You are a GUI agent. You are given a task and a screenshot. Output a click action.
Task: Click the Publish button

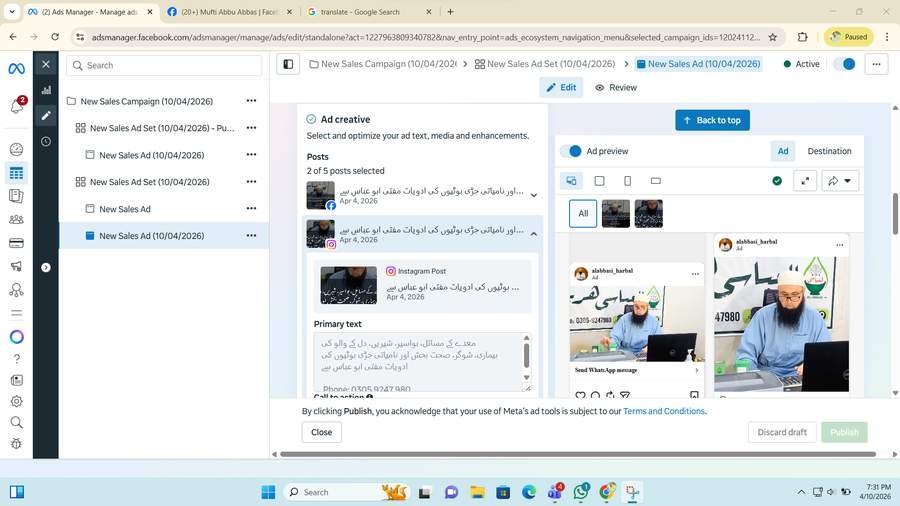coord(844,432)
